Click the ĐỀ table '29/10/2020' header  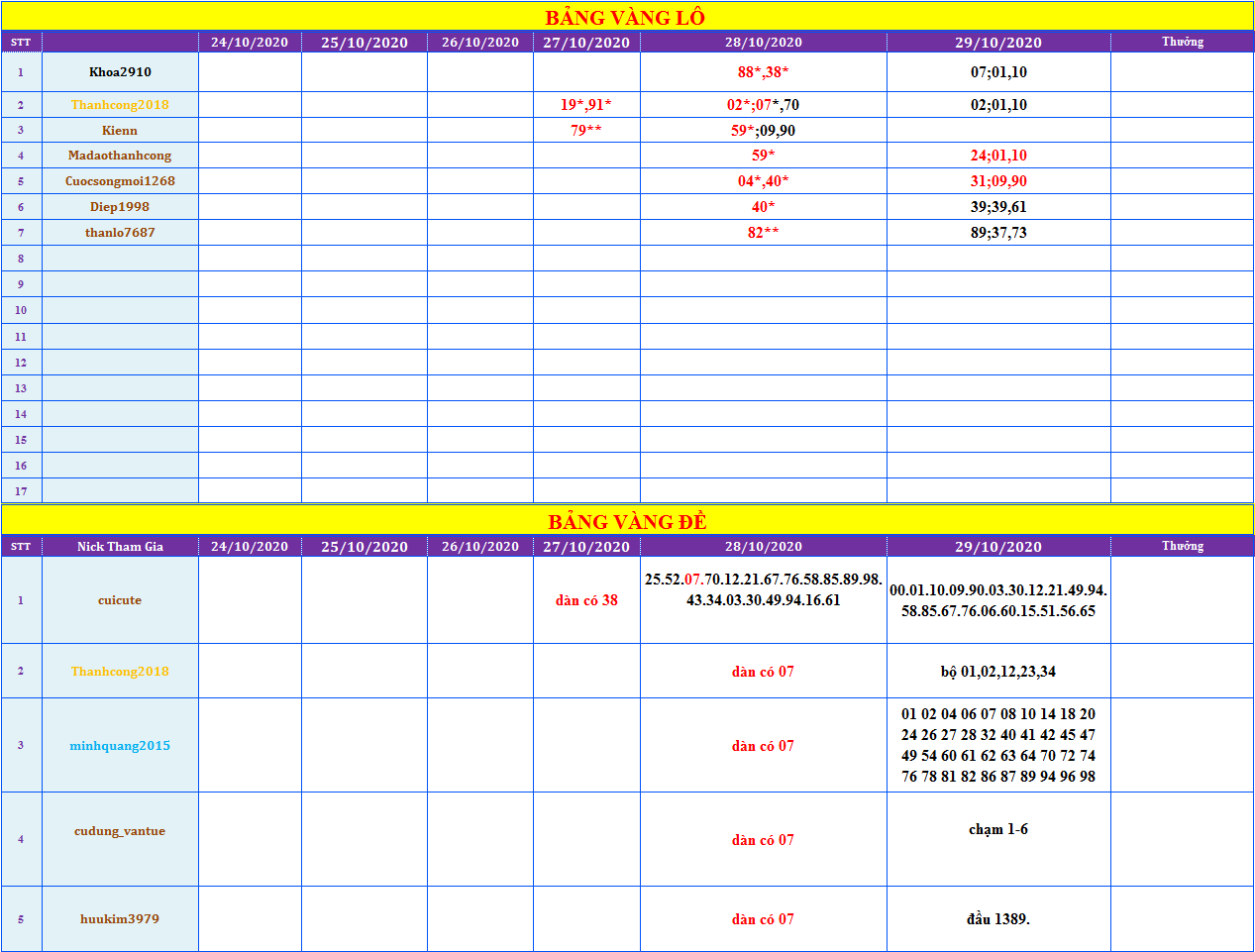pyautogui.click(x=998, y=547)
